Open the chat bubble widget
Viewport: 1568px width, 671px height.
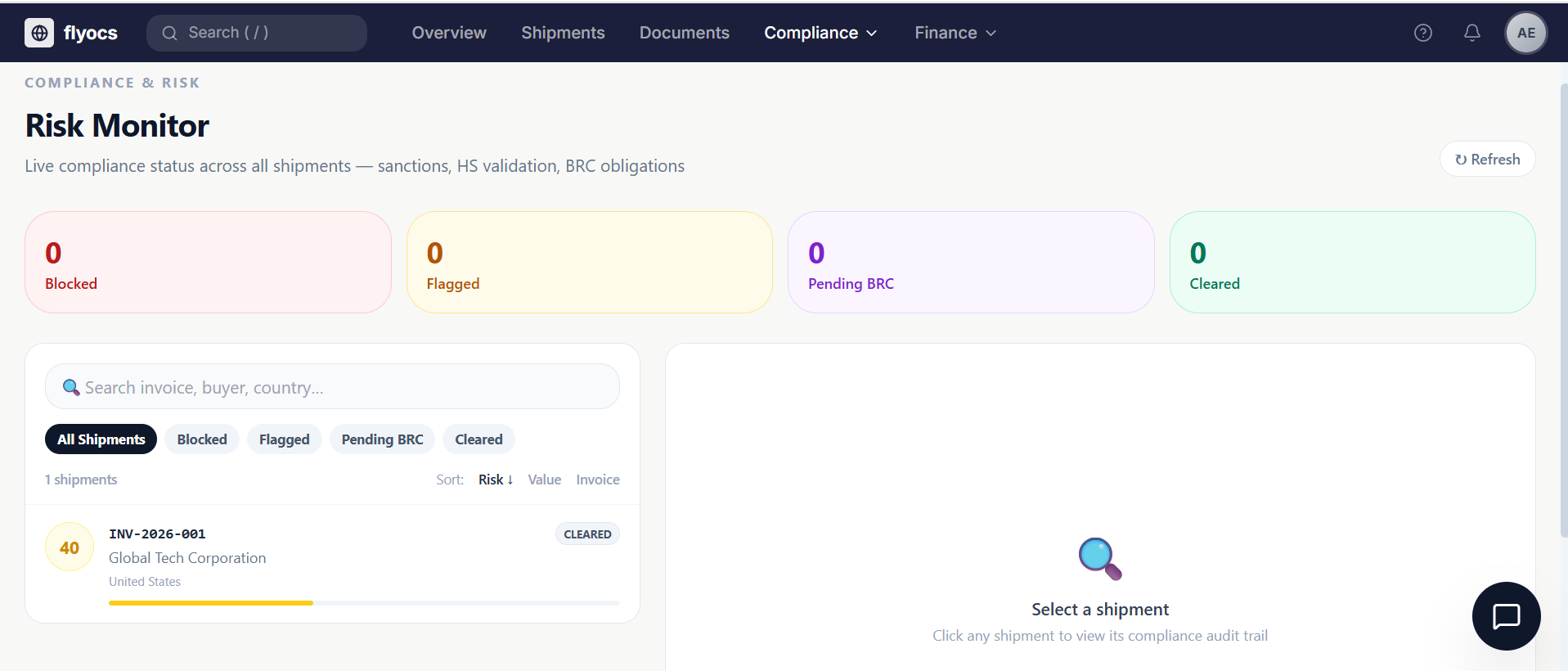(1506, 615)
